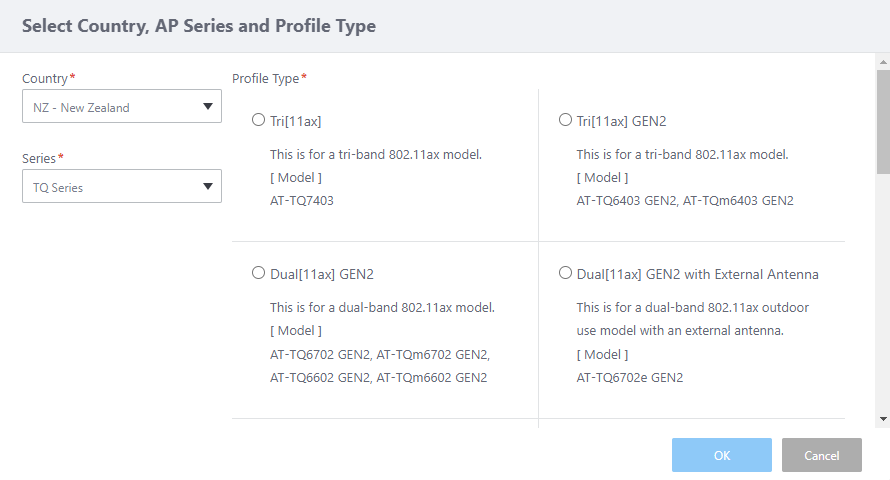Image resolution: width=890 pixels, height=480 pixels.
Task: Click the Series dropdown arrow icon
Action: [208, 186]
